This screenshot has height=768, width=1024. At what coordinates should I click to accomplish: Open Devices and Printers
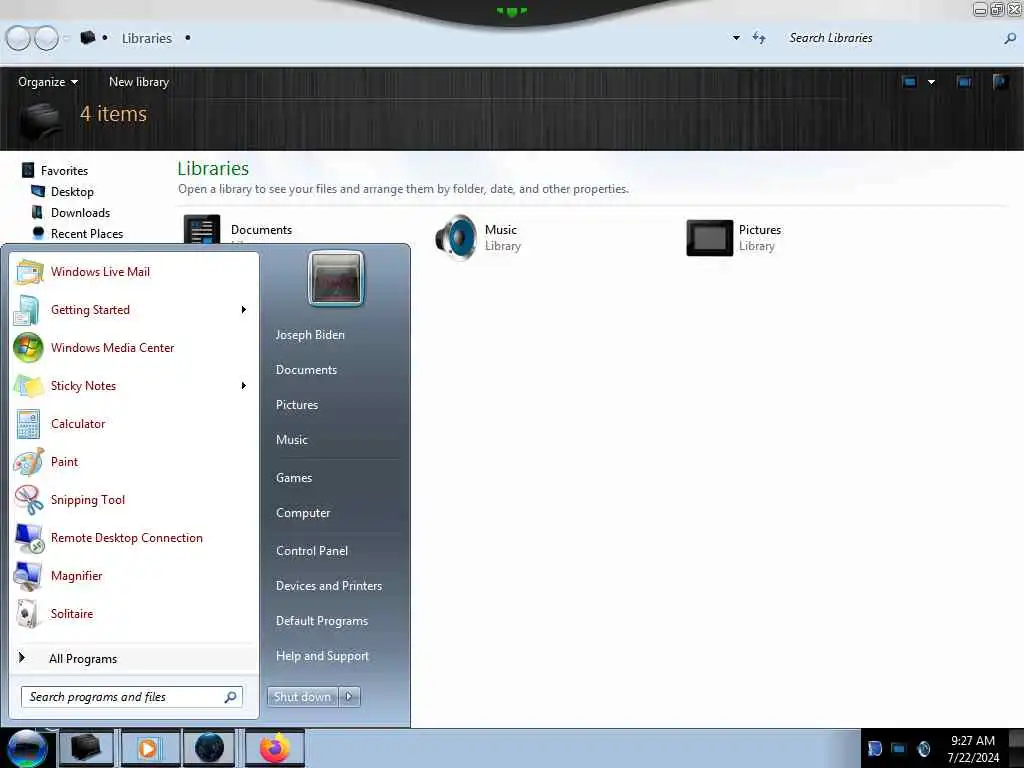click(328, 586)
